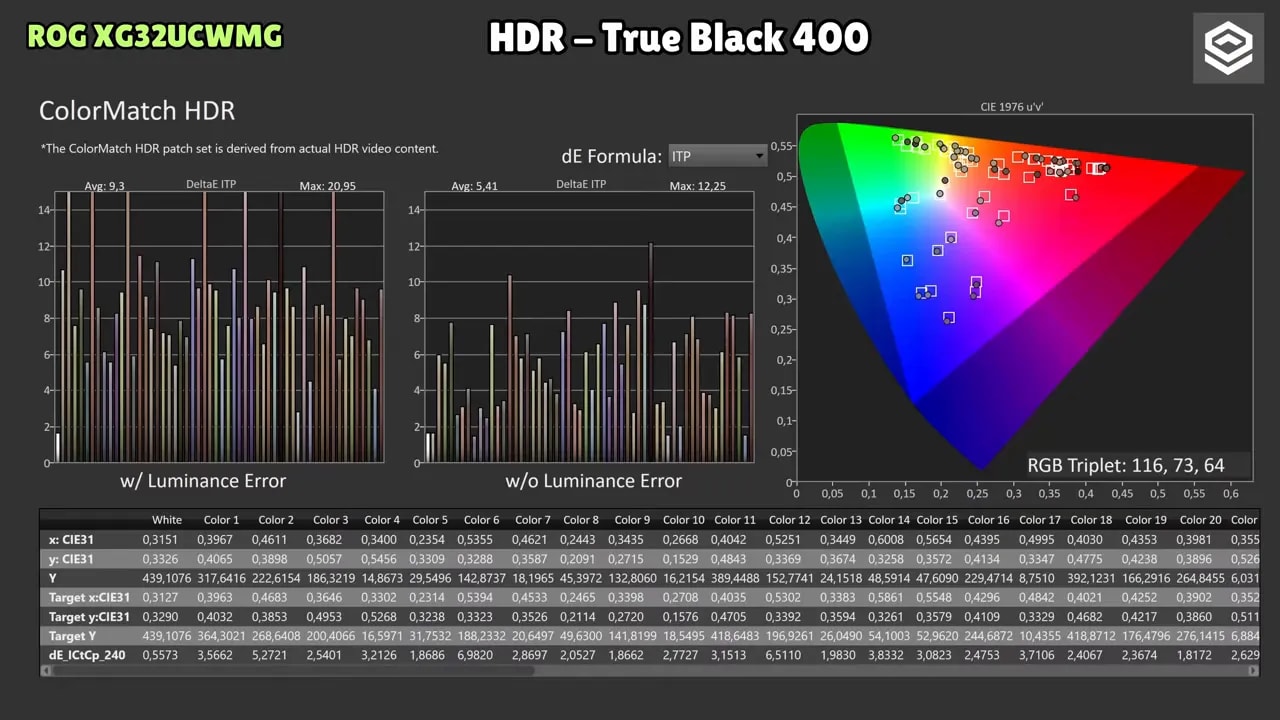Click the HDR – True Black 400 title
The width and height of the screenshot is (1280, 720).
click(x=678, y=38)
